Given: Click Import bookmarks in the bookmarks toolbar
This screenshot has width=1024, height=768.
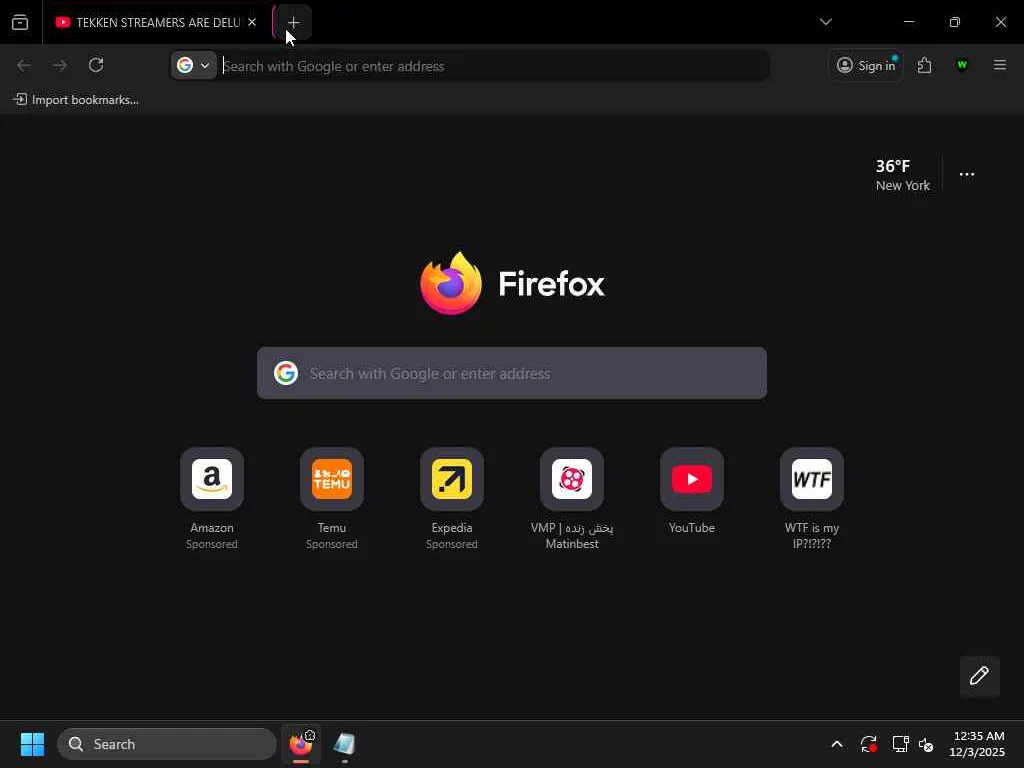Looking at the screenshot, I should tap(76, 100).
